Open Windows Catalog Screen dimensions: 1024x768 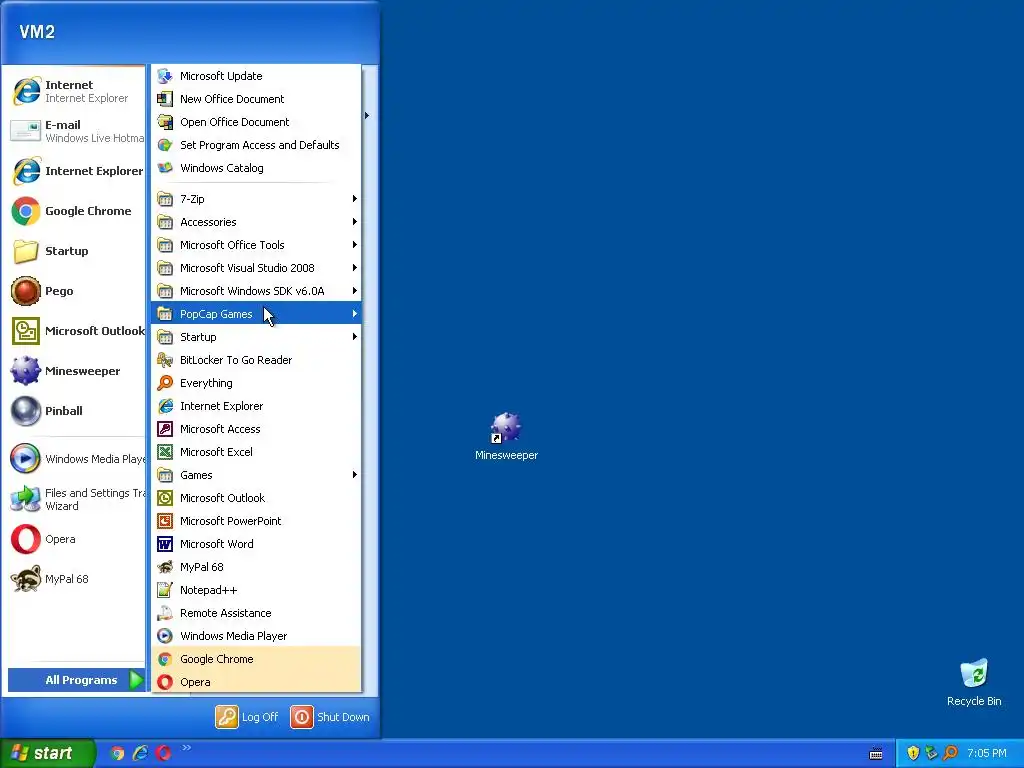coord(255,168)
